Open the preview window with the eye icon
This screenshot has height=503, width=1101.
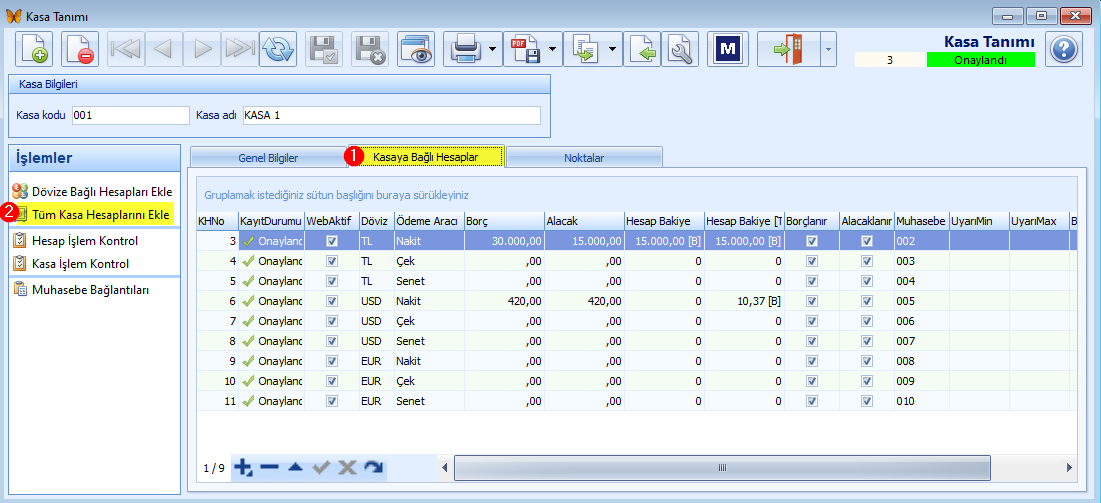416,48
